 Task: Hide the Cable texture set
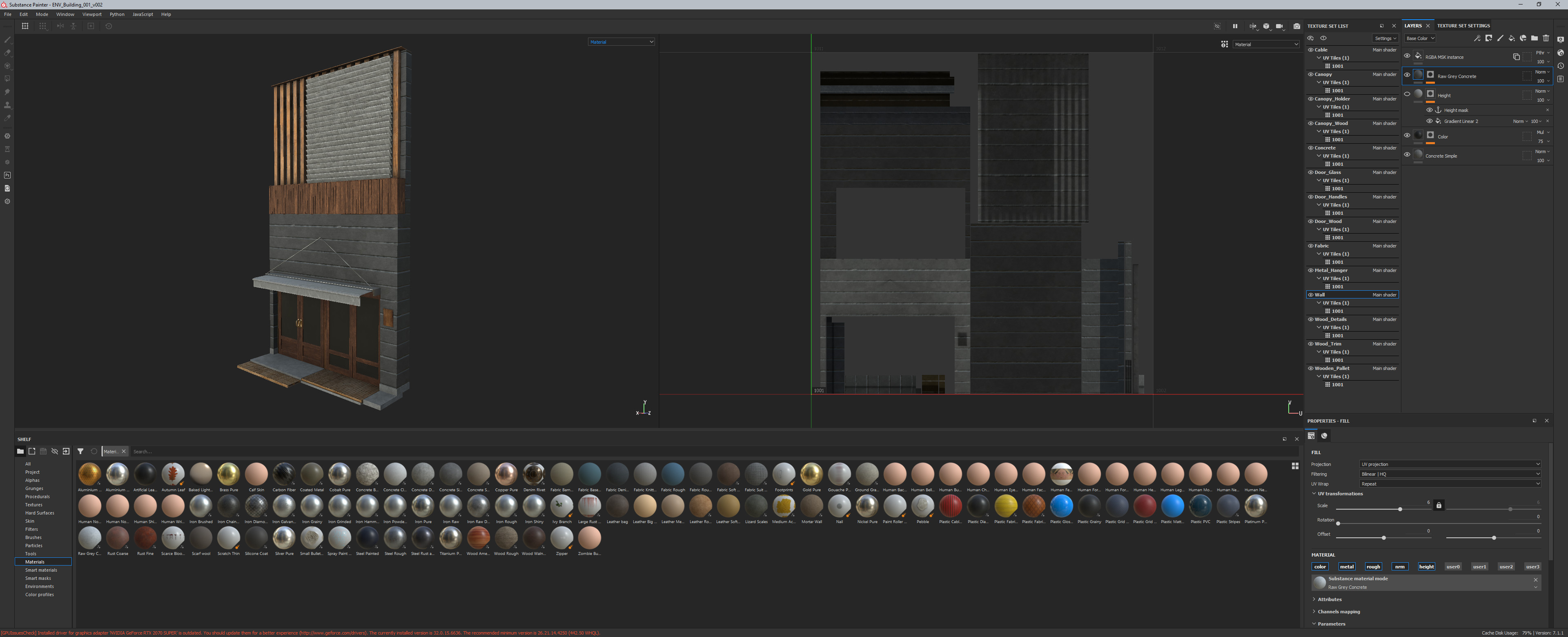click(x=1310, y=50)
